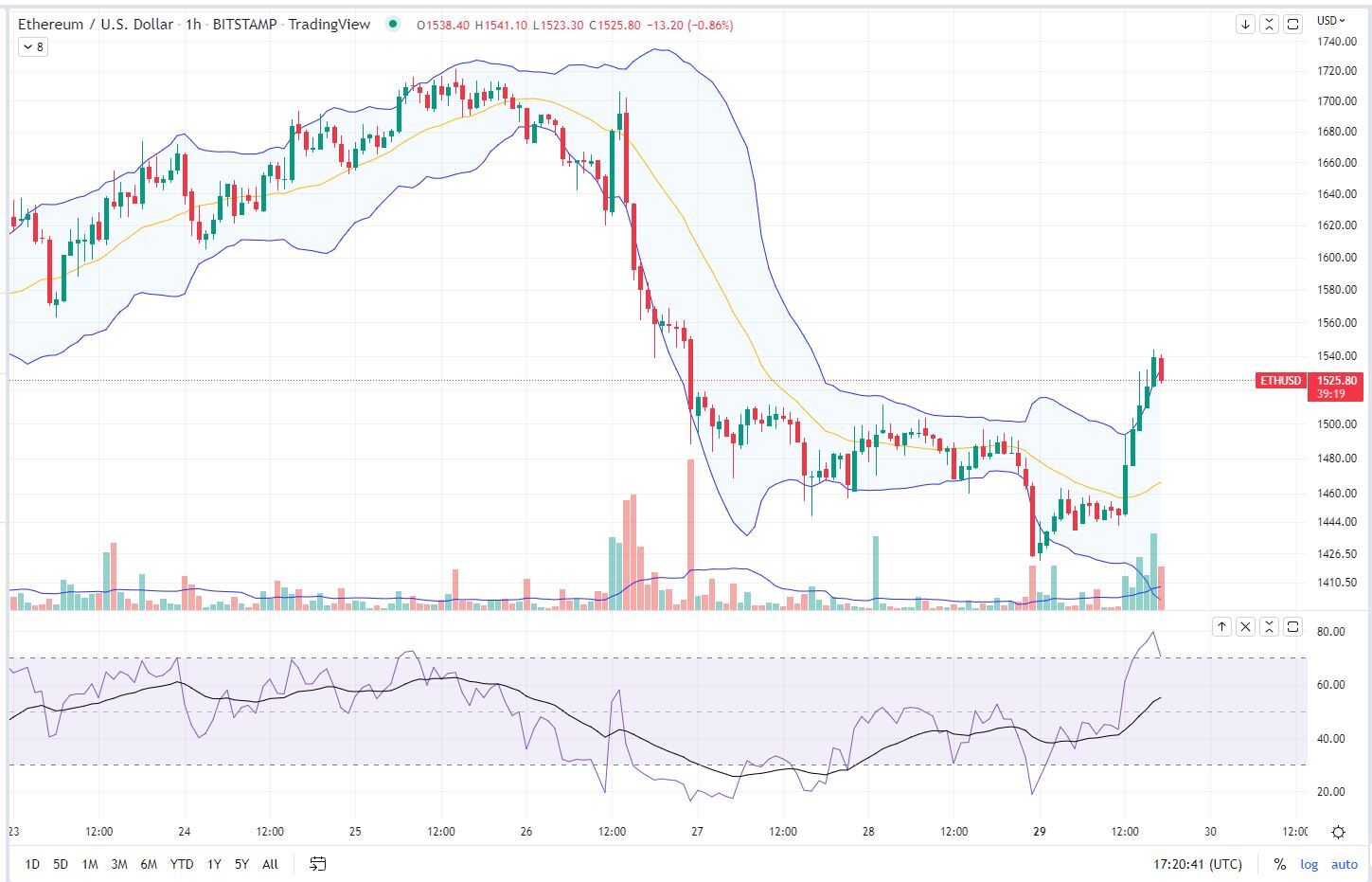Select the 1M date range
This screenshot has height=882, width=1372.
point(90,864)
